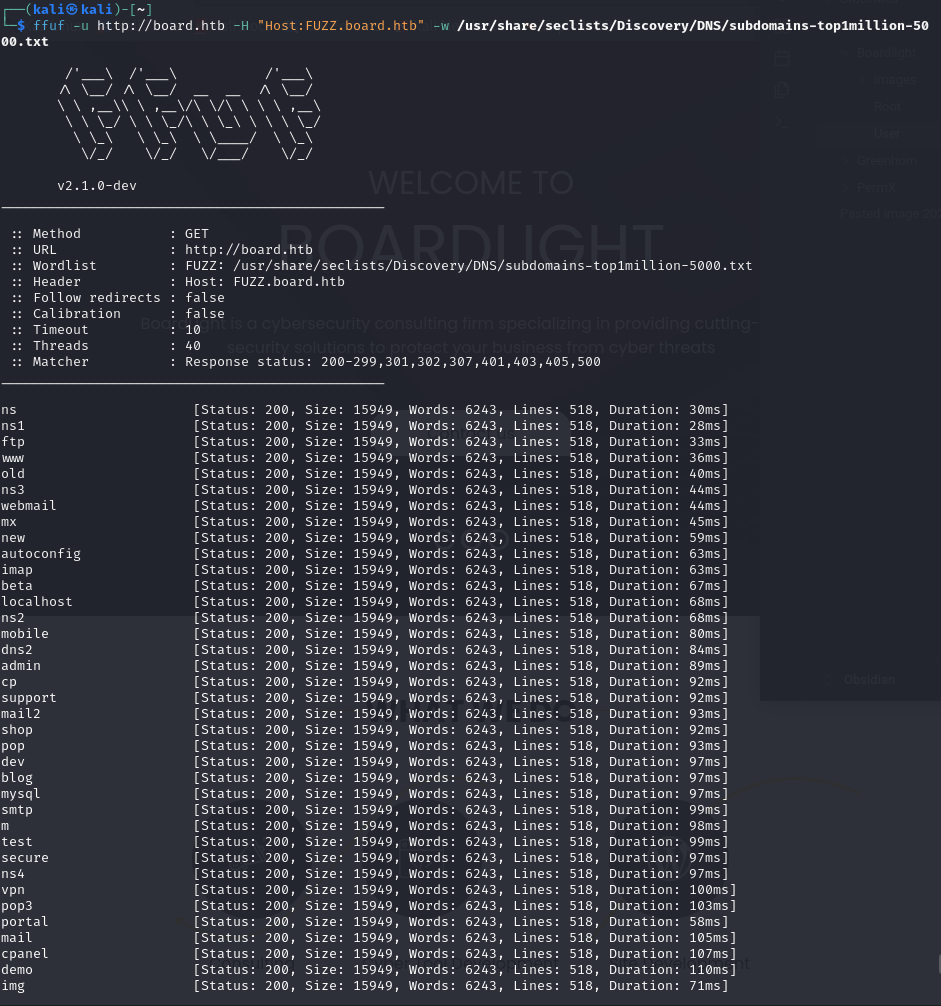Click the 'ns3' result row name

click(x=13, y=490)
